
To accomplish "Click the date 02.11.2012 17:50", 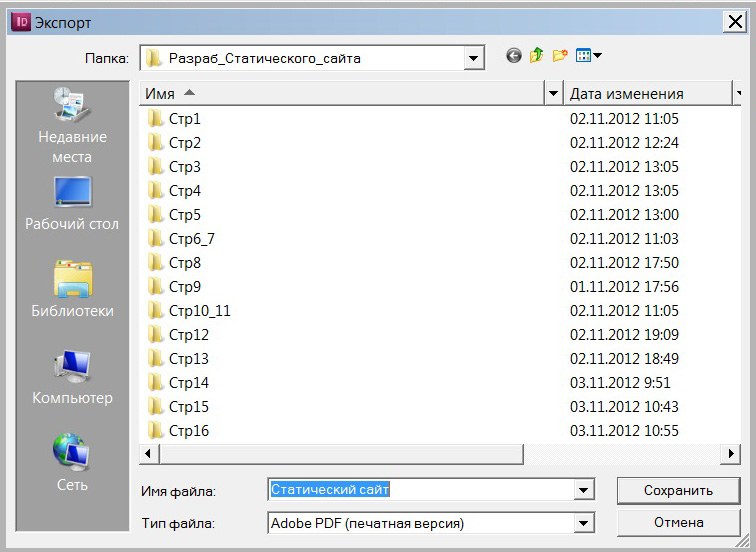I will click(624, 263).
